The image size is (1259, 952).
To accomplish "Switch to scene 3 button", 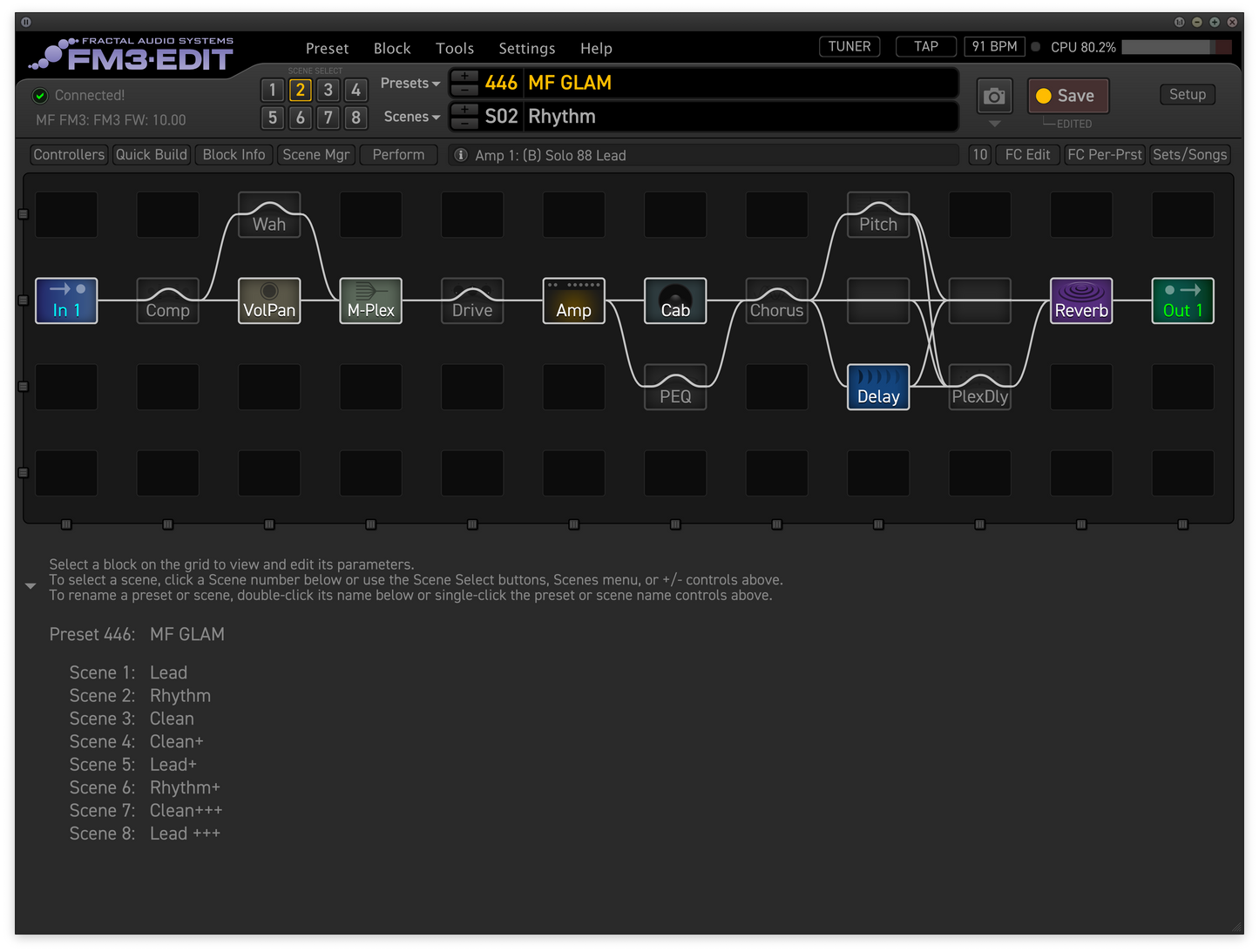I will pos(328,90).
